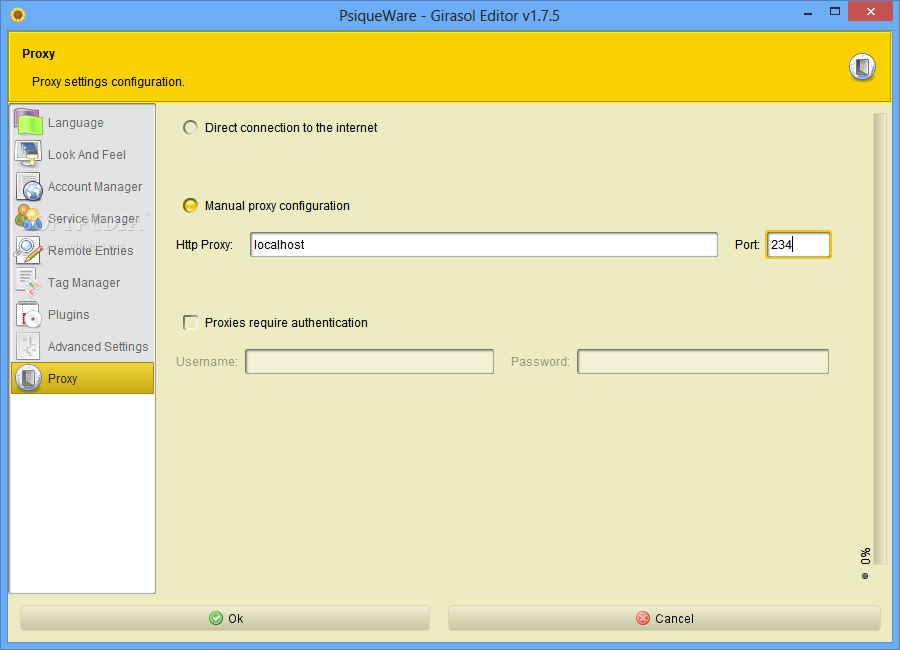Click into the Http Proxy localhost field
900x650 pixels.
484,245
